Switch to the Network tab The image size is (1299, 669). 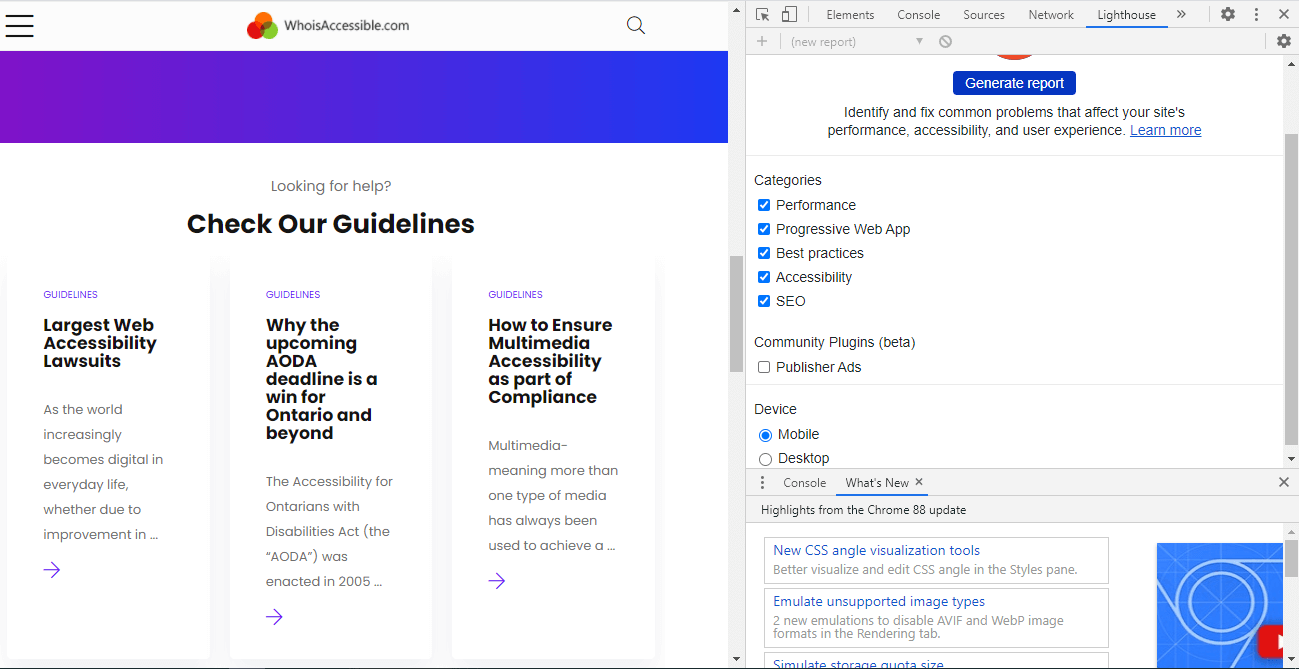click(1051, 14)
